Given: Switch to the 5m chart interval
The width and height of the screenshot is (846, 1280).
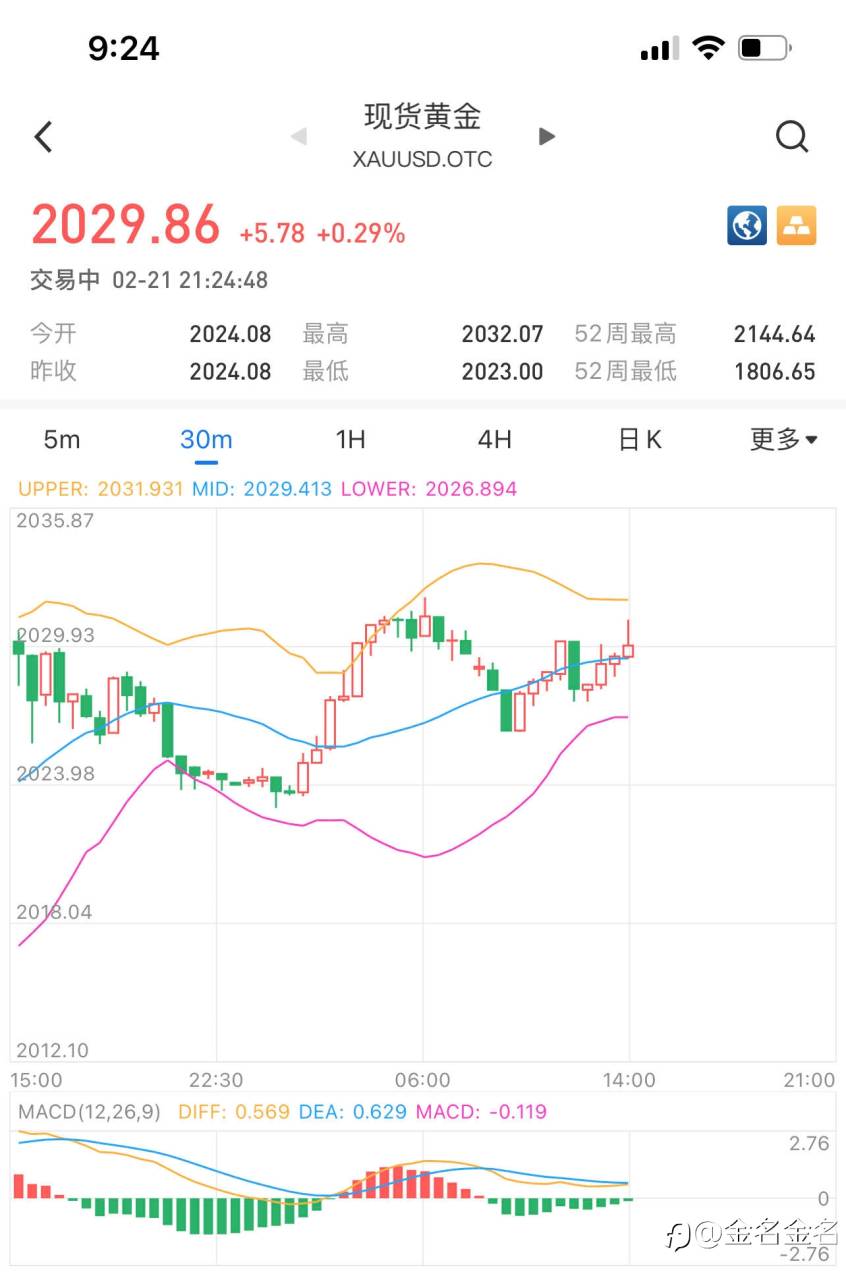Looking at the screenshot, I should point(62,439).
